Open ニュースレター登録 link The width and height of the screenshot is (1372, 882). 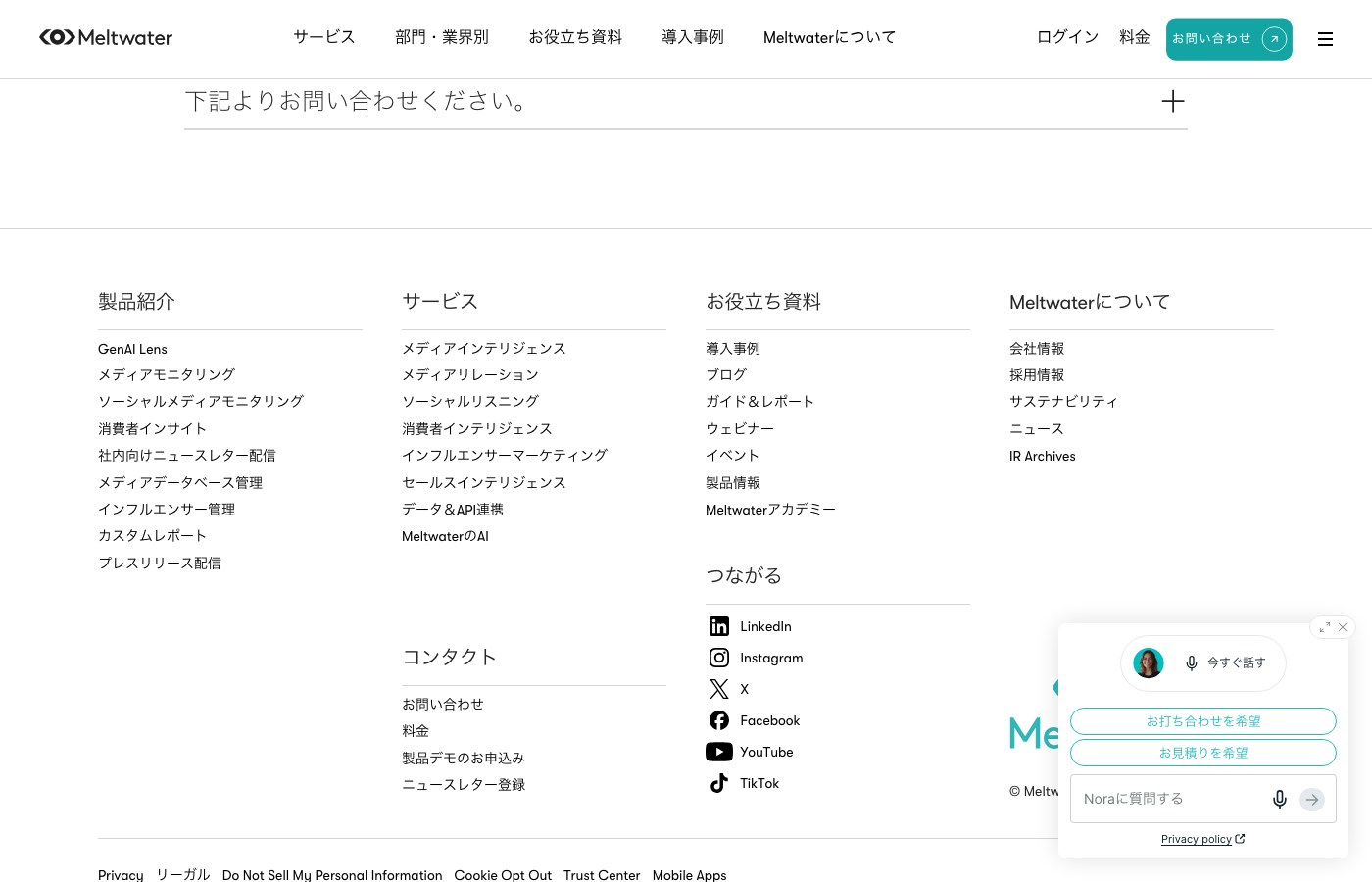pos(464,785)
